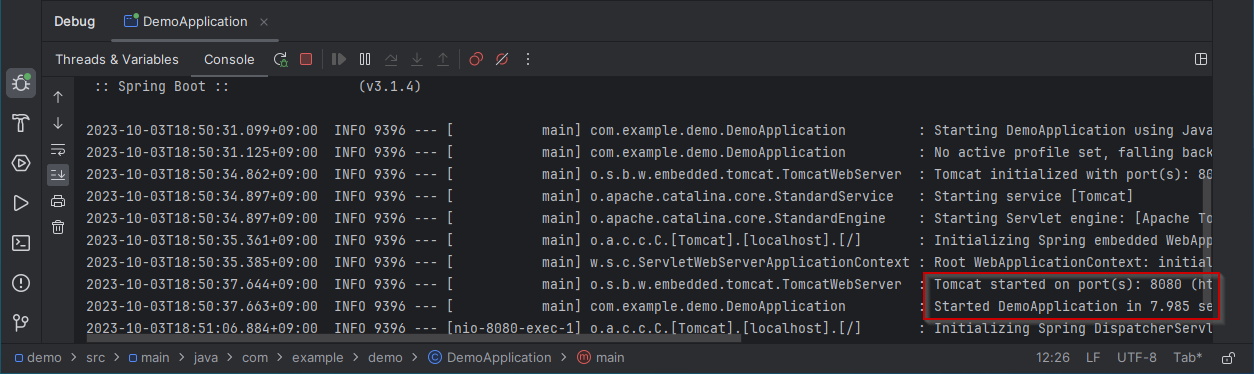Click the Debug panel title
Screen dimensions: 1254x374
point(75,21)
